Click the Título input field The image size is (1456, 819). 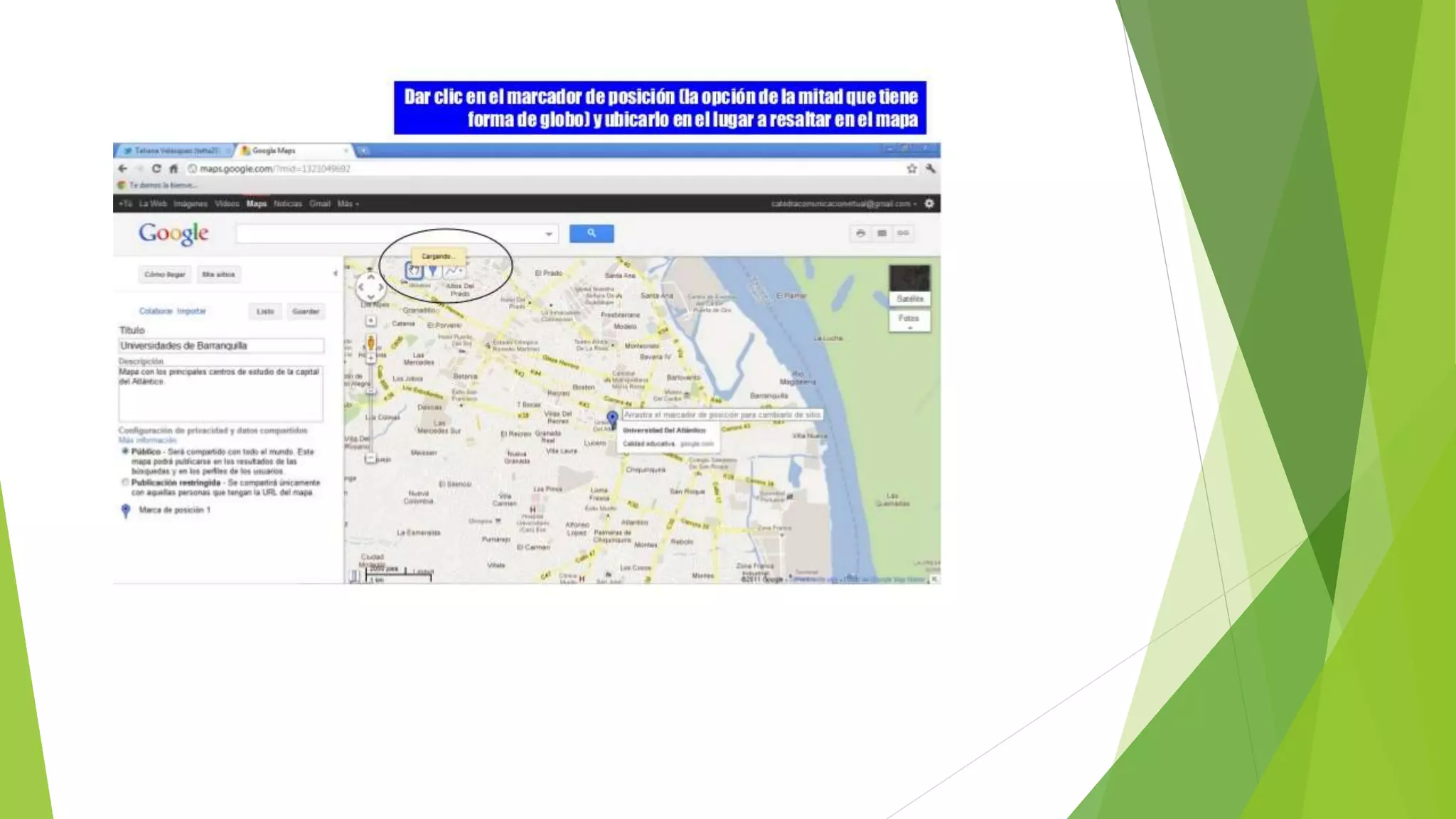221,346
